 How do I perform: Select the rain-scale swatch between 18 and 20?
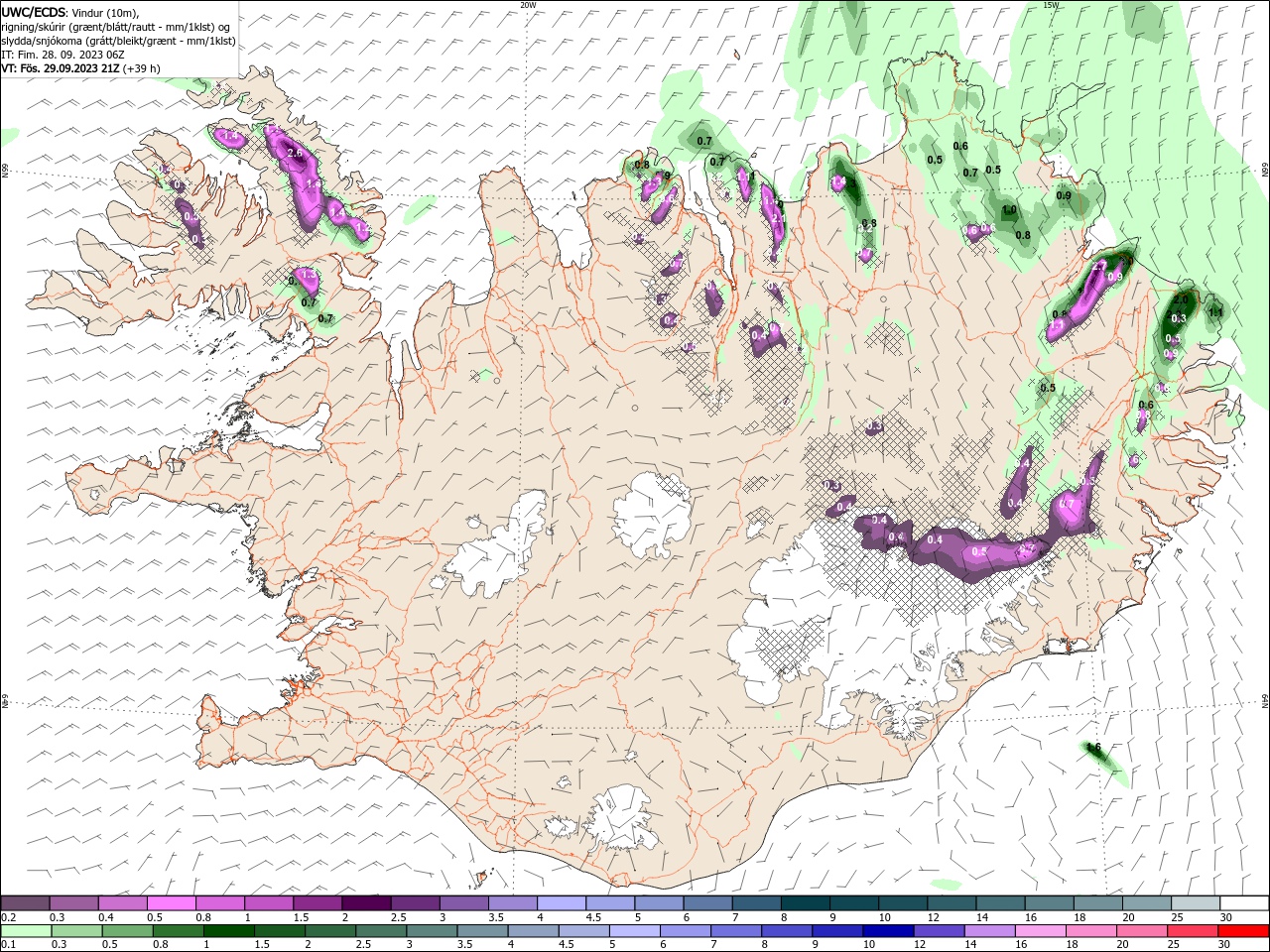click(1089, 931)
